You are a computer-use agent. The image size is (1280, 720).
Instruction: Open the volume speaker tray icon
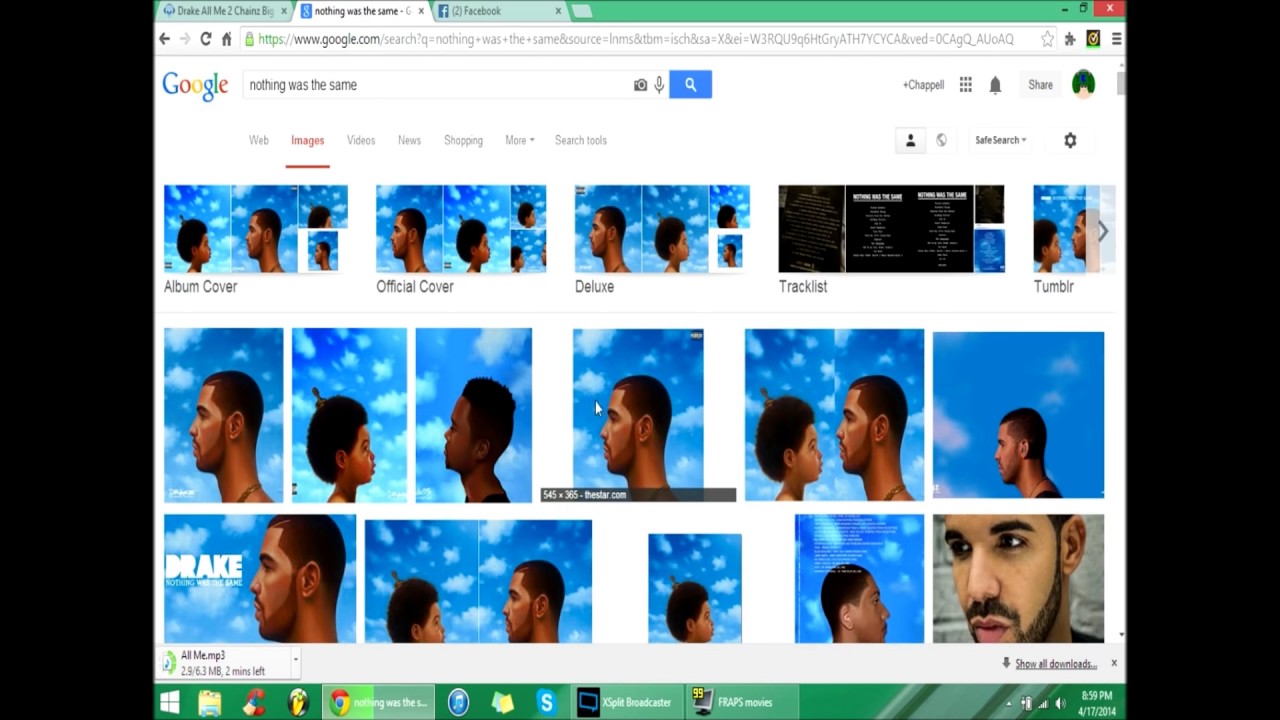coord(1060,703)
